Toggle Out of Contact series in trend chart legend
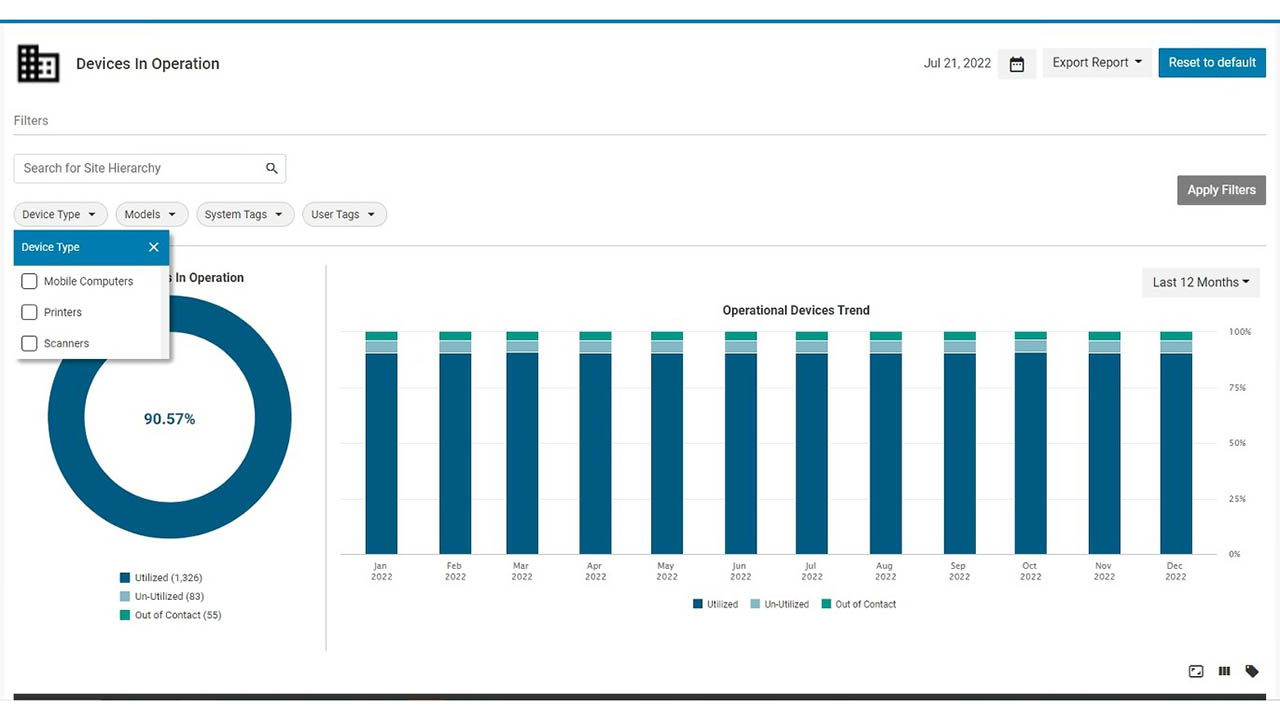 click(x=859, y=604)
